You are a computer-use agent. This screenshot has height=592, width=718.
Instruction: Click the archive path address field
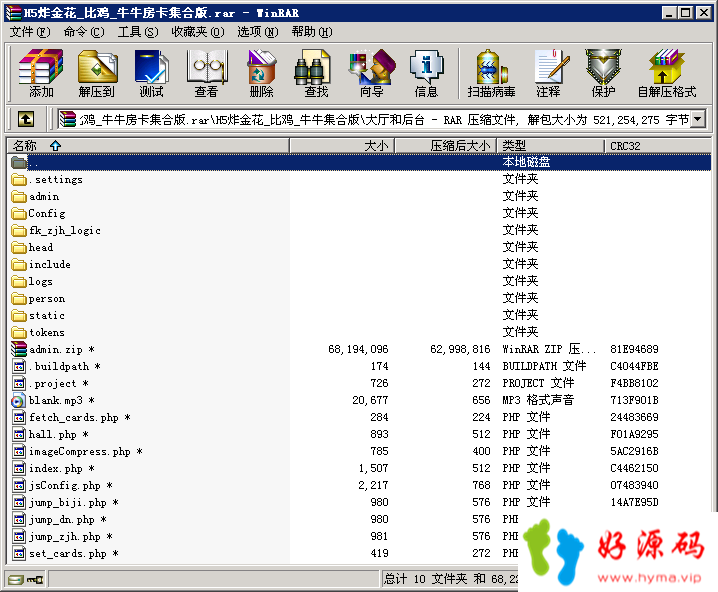pyautogui.click(x=375, y=120)
